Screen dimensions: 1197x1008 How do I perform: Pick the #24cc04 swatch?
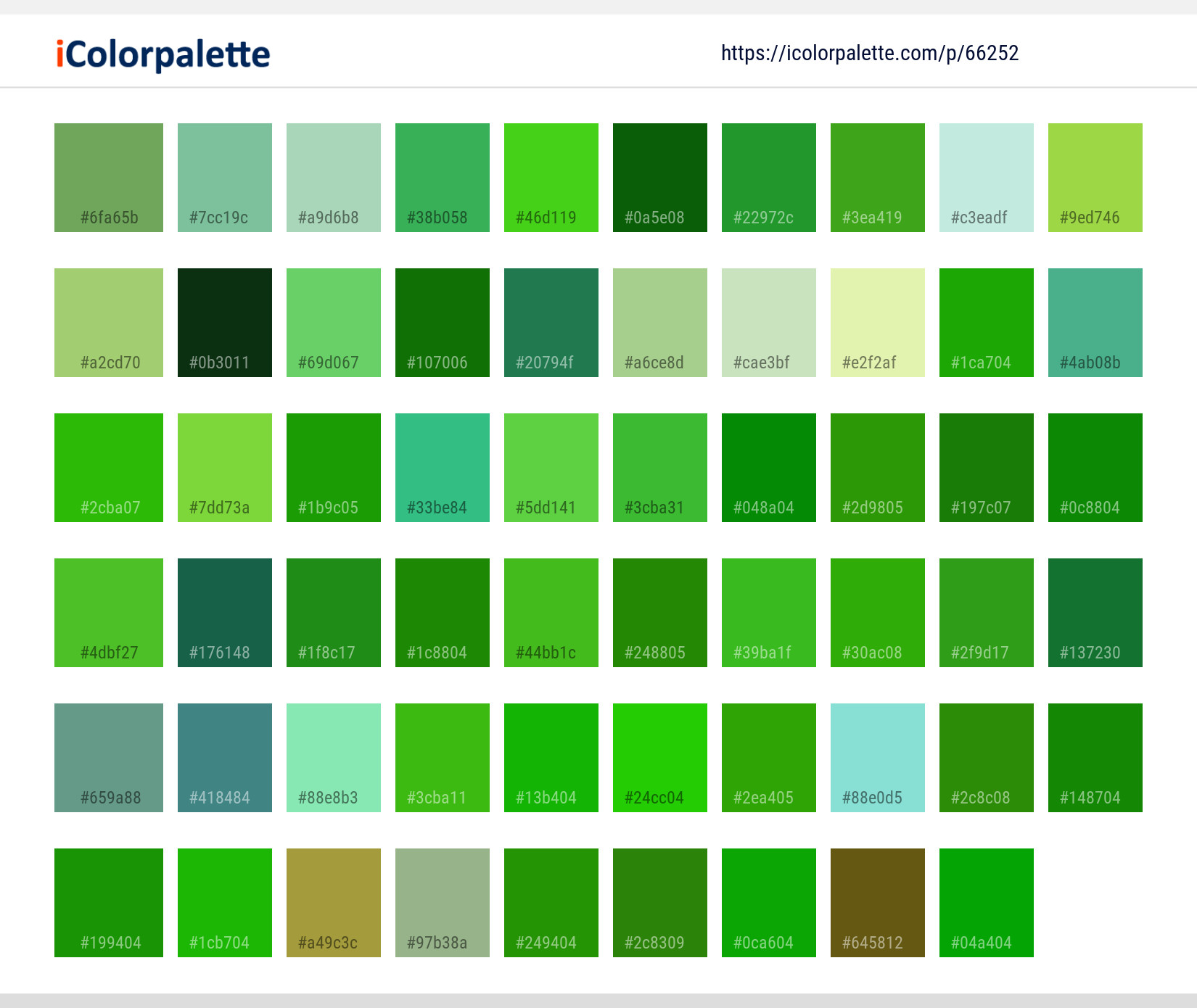pos(660,758)
